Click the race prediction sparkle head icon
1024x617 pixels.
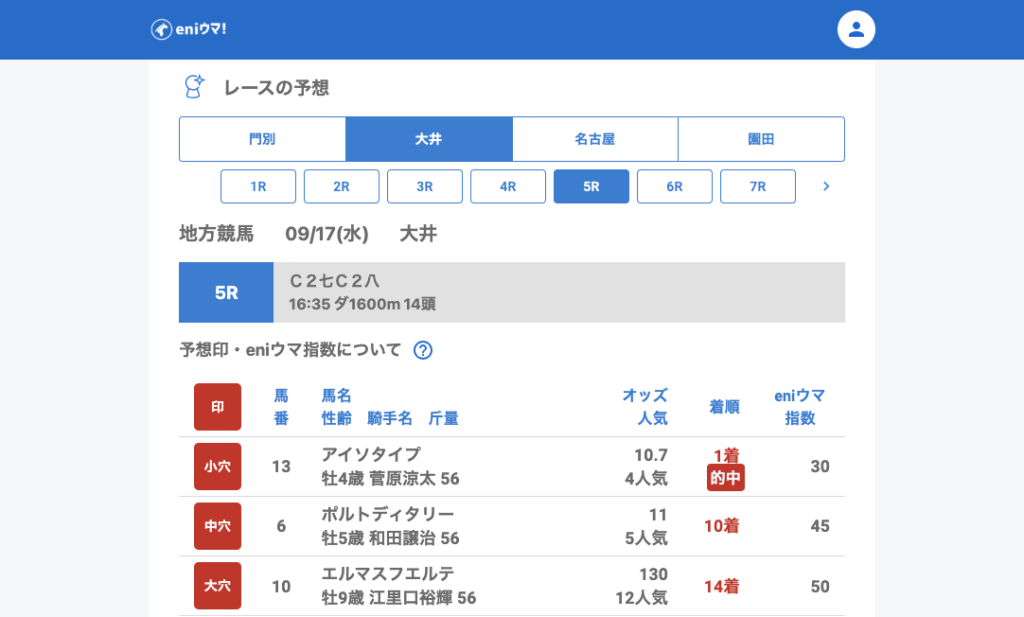(x=195, y=87)
